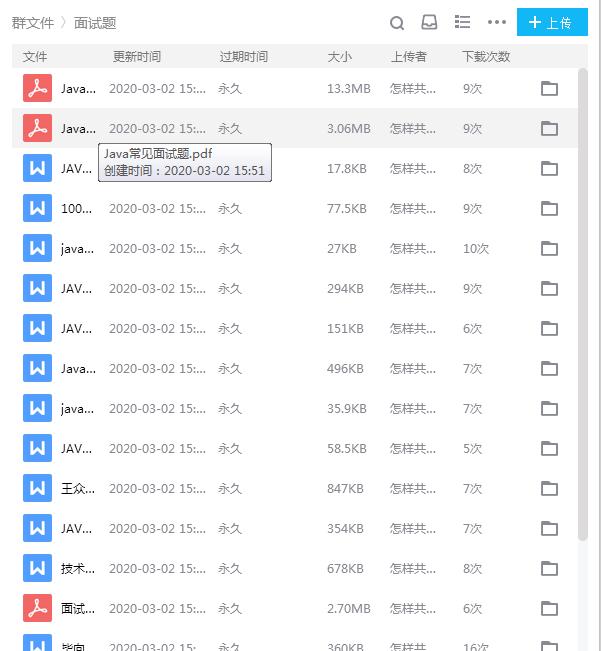Click the blue 上传 upload button
The image size is (601, 651).
tap(552, 22)
